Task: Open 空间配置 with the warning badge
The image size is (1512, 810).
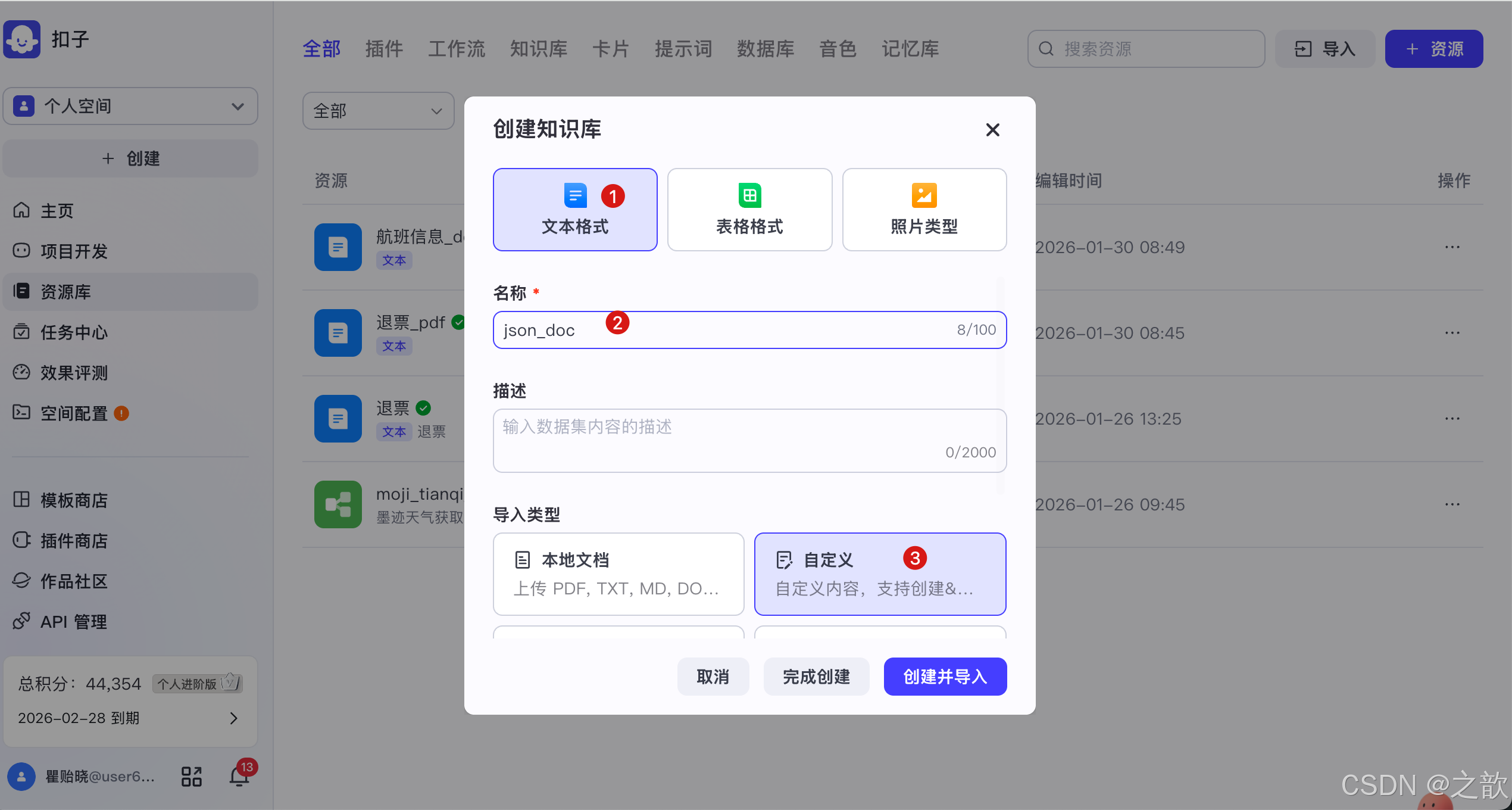Action: 73,413
